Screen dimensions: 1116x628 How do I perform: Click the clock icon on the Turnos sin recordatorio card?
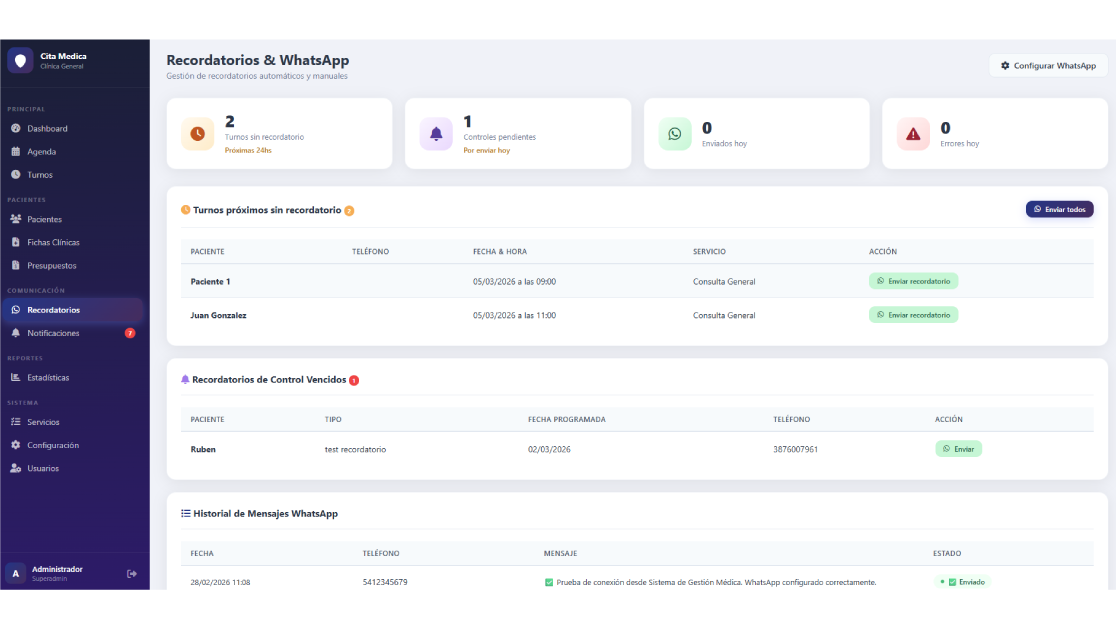pos(197,134)
